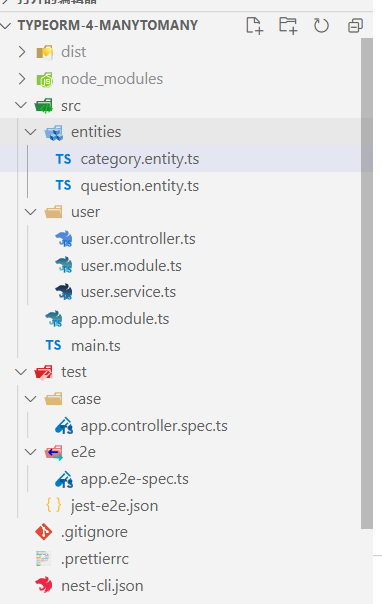This screenshot has width=382, height=604.
Task: Click the TS icon of main.ts
Action: 54,345
